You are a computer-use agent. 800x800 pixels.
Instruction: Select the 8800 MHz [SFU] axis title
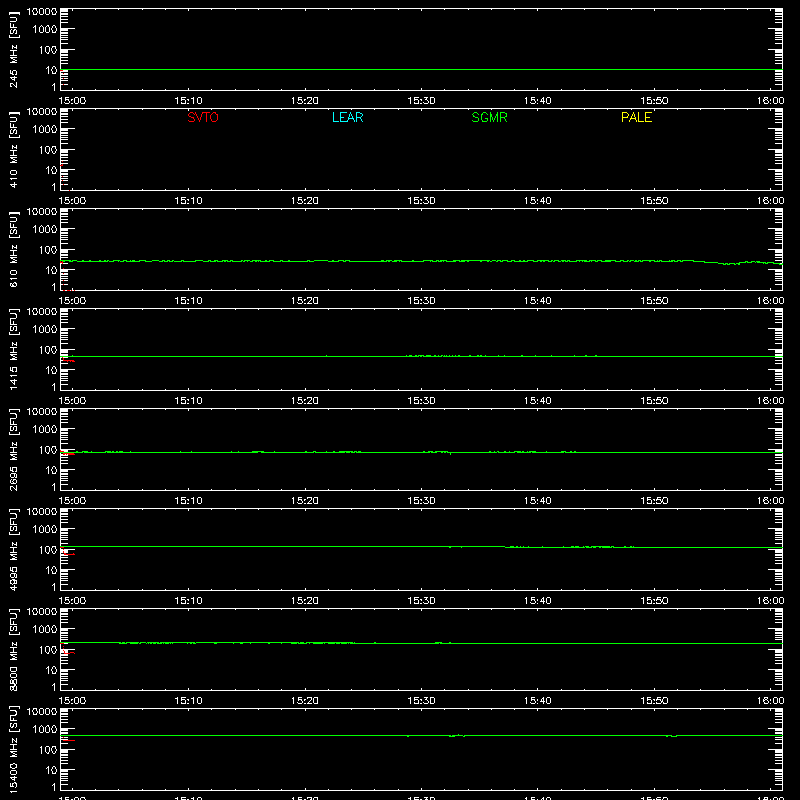[x=13, y=649]
